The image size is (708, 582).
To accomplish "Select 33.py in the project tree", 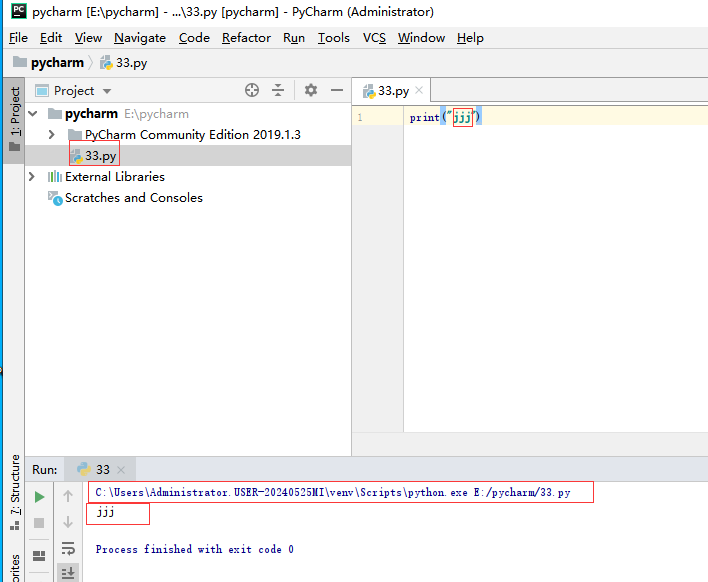I will (x=94, y=156).
